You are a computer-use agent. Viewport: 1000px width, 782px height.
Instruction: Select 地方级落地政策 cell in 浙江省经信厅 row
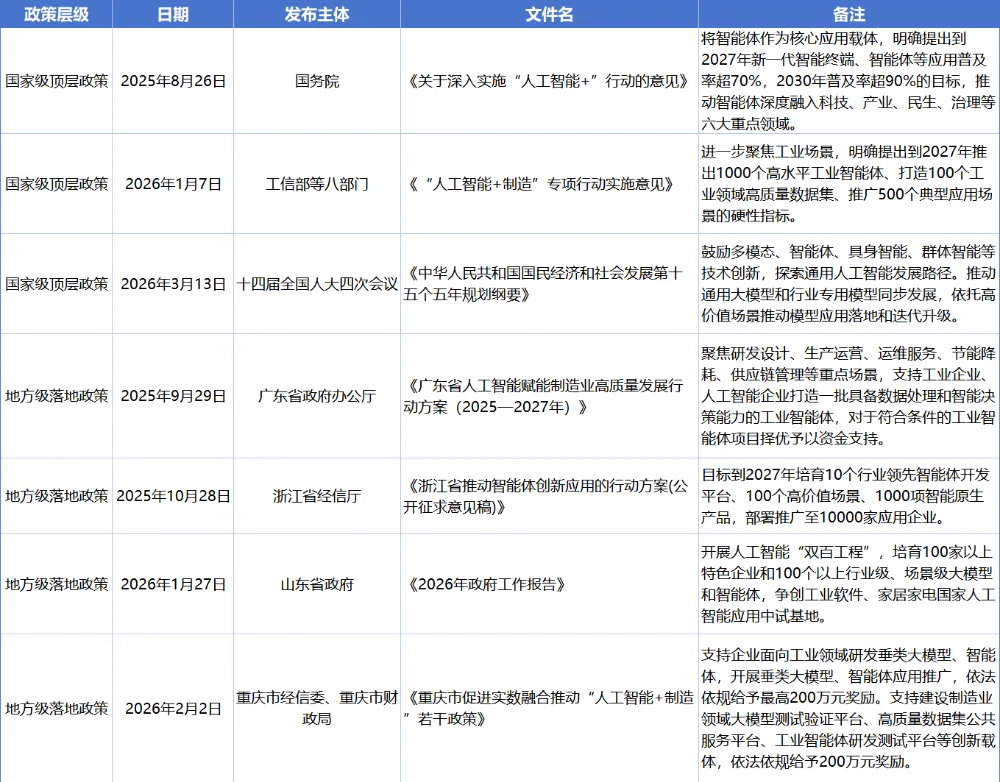(x=56, y=496)
